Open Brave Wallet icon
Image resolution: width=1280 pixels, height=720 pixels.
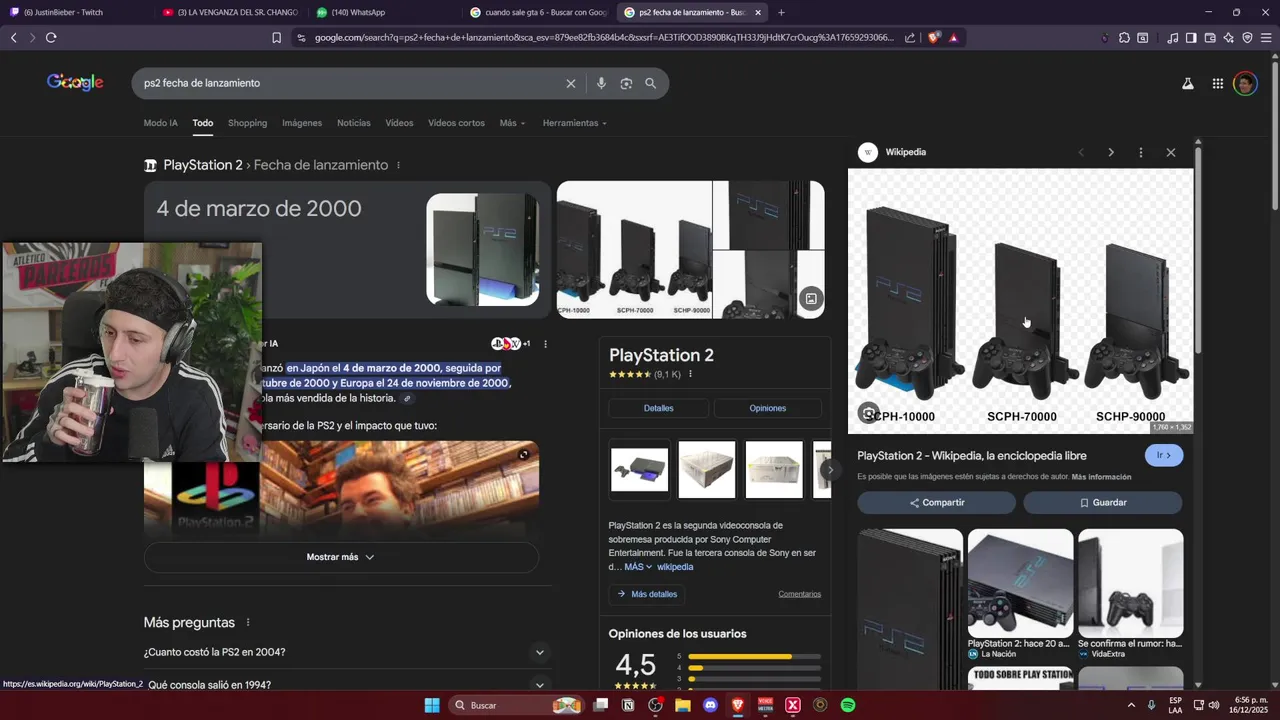click(x=1210, y=38)
